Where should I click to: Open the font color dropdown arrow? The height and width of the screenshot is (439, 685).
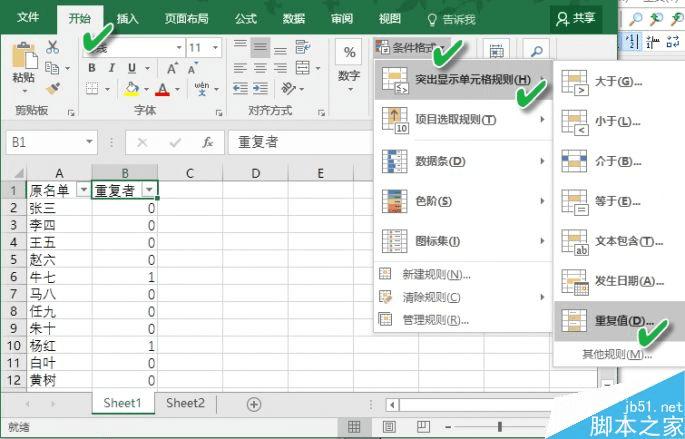[177, 89]
